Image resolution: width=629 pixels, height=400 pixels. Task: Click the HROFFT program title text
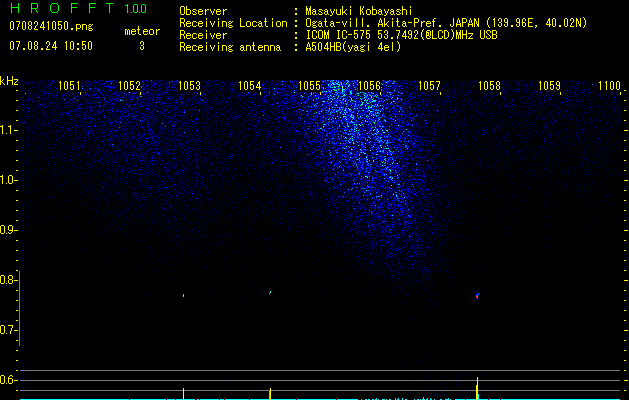[62, 8]
